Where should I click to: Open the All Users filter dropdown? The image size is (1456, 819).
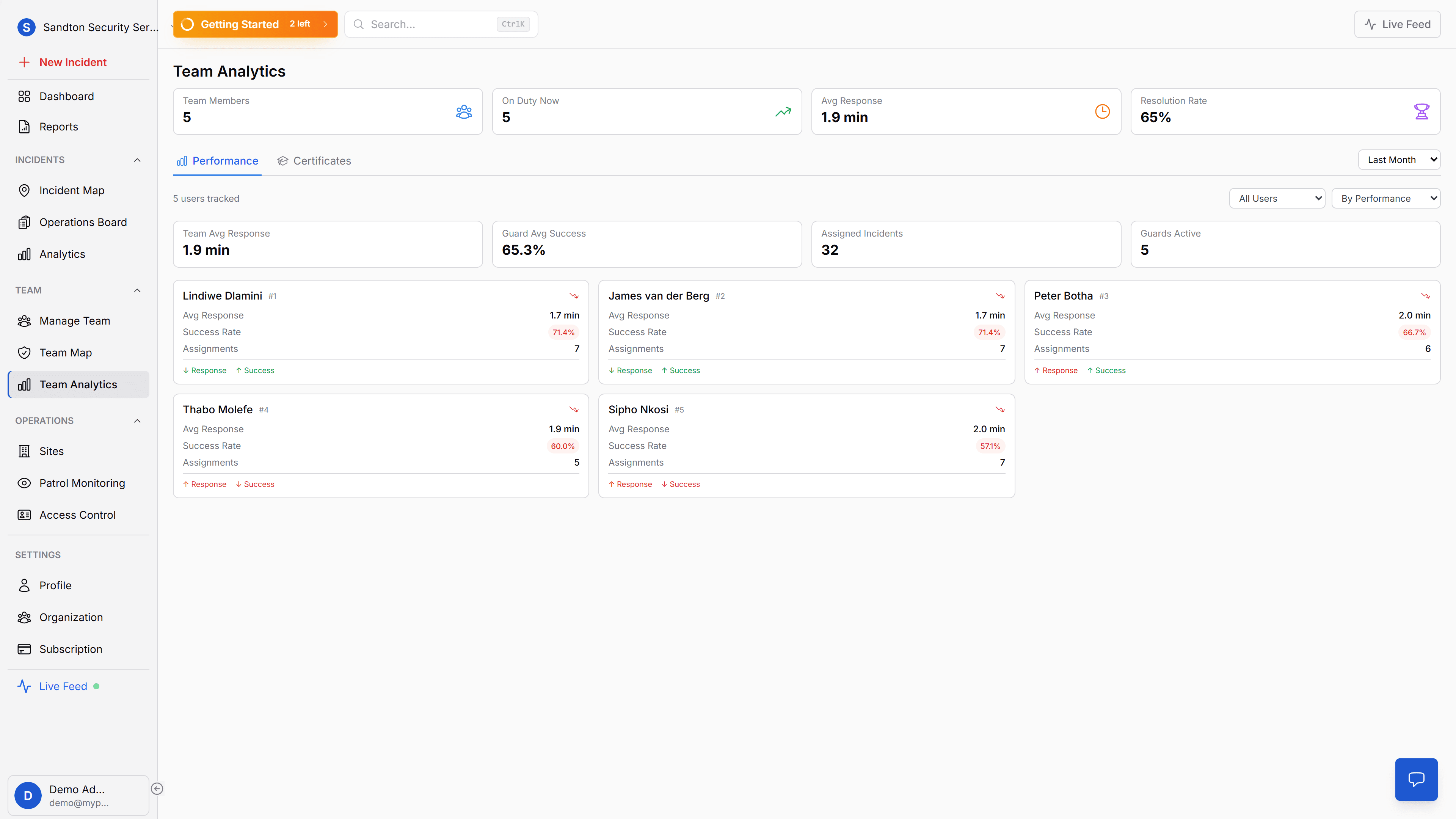click(x=1277, y=198)
